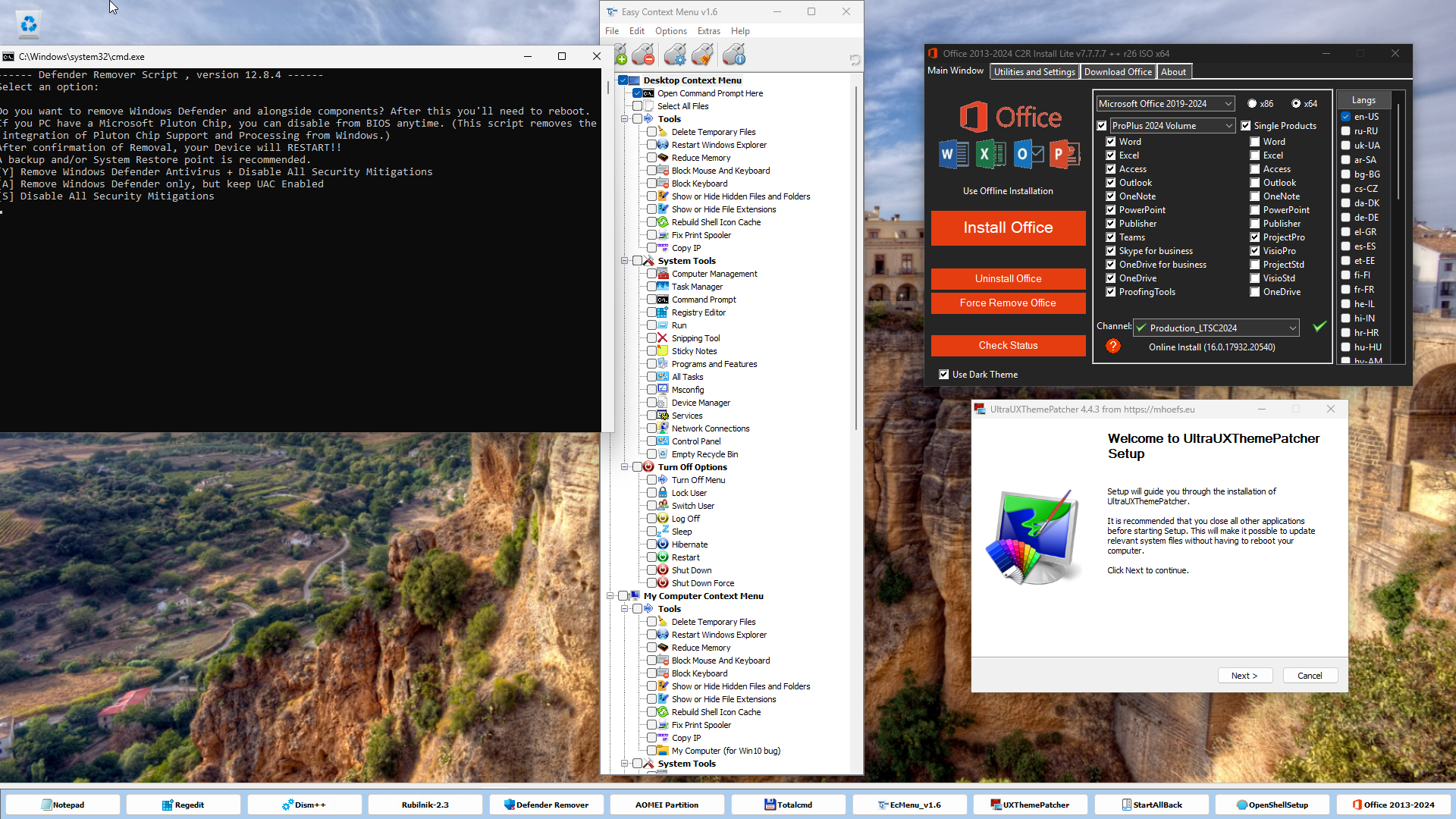
Task: Open Regedit from the taskbar
Action: coord(183,805)
